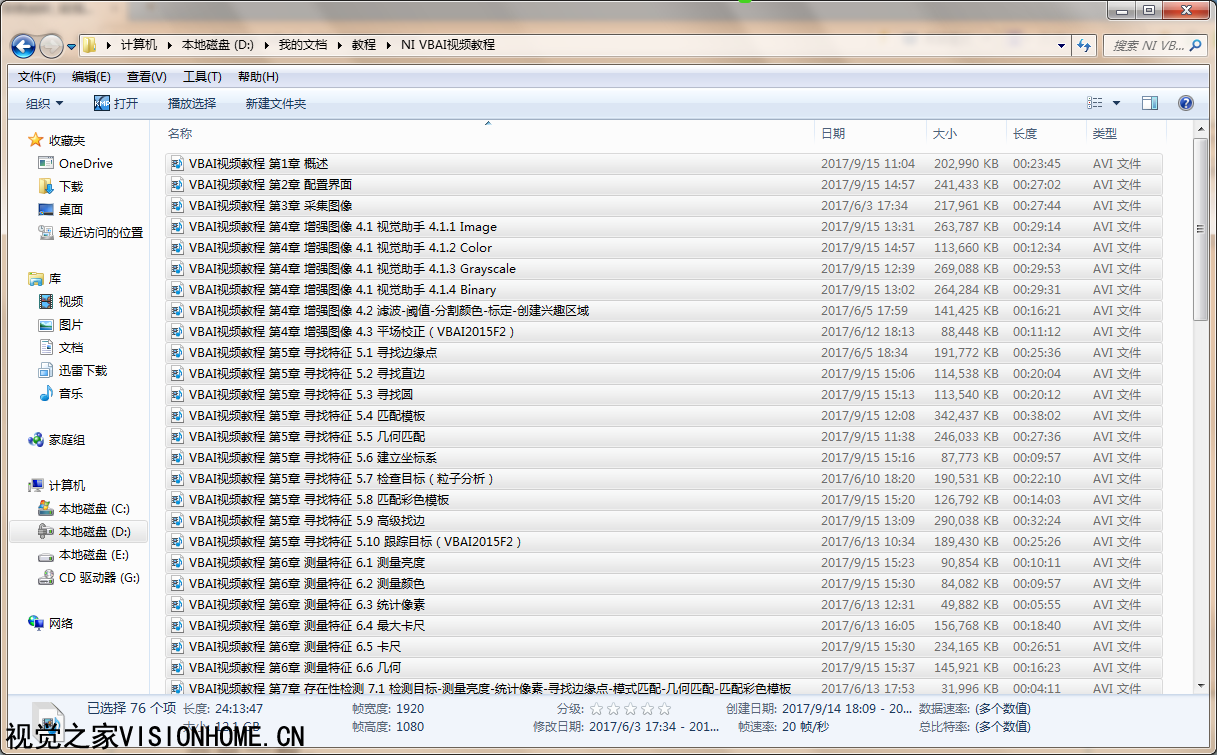The height and width of the screenshot is (755, 1217).
Task: Select 本地磁盘 (C:) drive
Action: pyautogui.click(x=94, y=509)
